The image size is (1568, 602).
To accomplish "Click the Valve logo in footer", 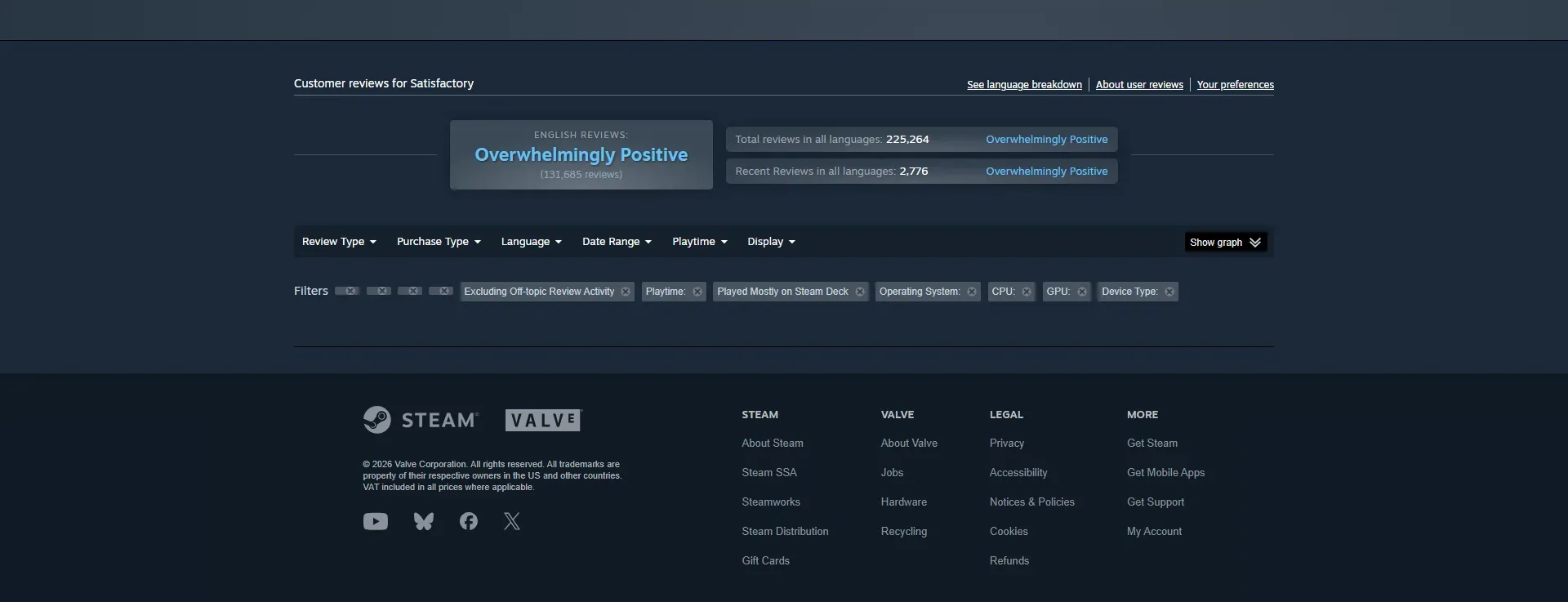I will [543, 420].
